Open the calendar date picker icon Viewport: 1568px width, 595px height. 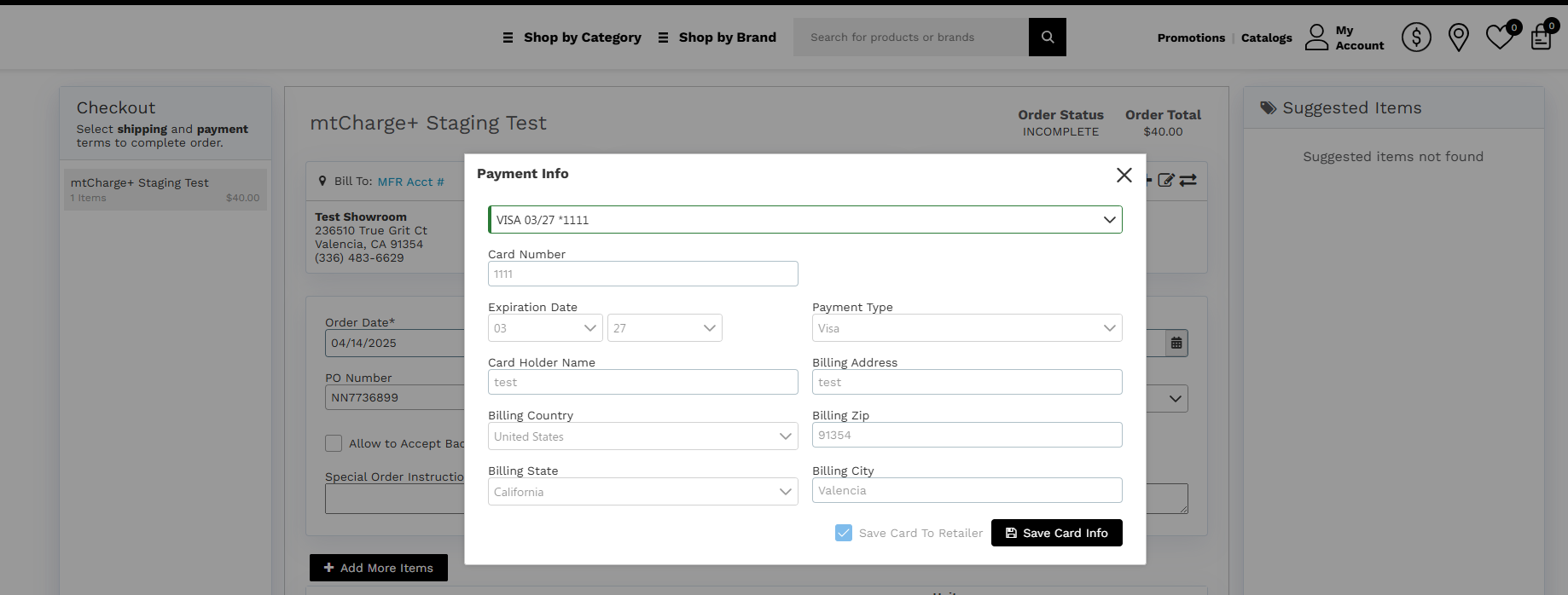tap(1176, 344)
